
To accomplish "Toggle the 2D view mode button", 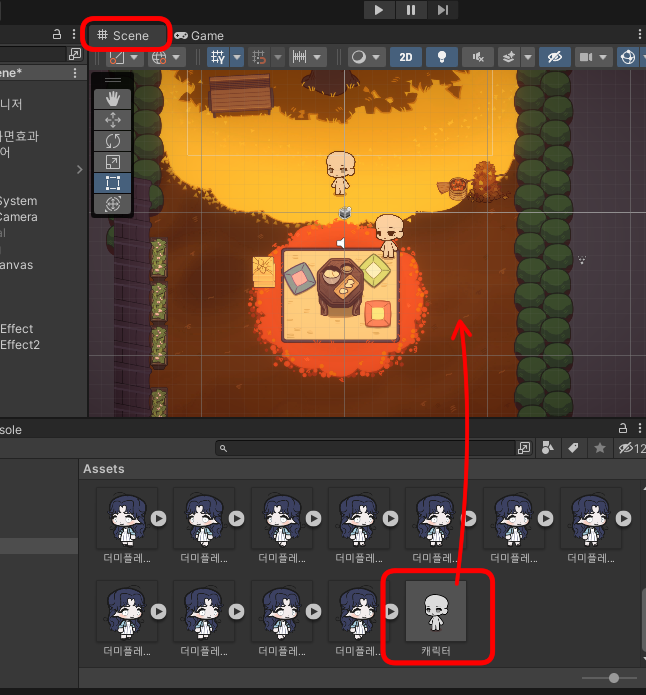I will pos(406,57).
